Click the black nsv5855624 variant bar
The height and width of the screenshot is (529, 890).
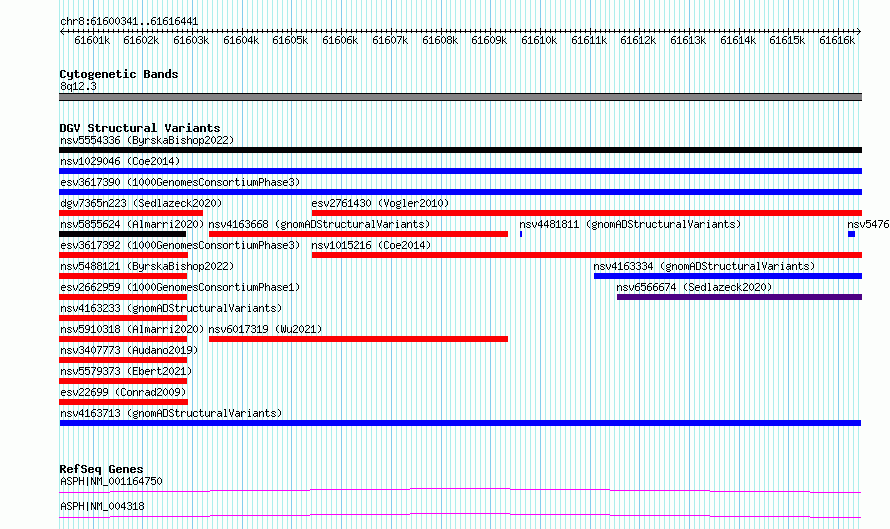(x=123, y=234)
